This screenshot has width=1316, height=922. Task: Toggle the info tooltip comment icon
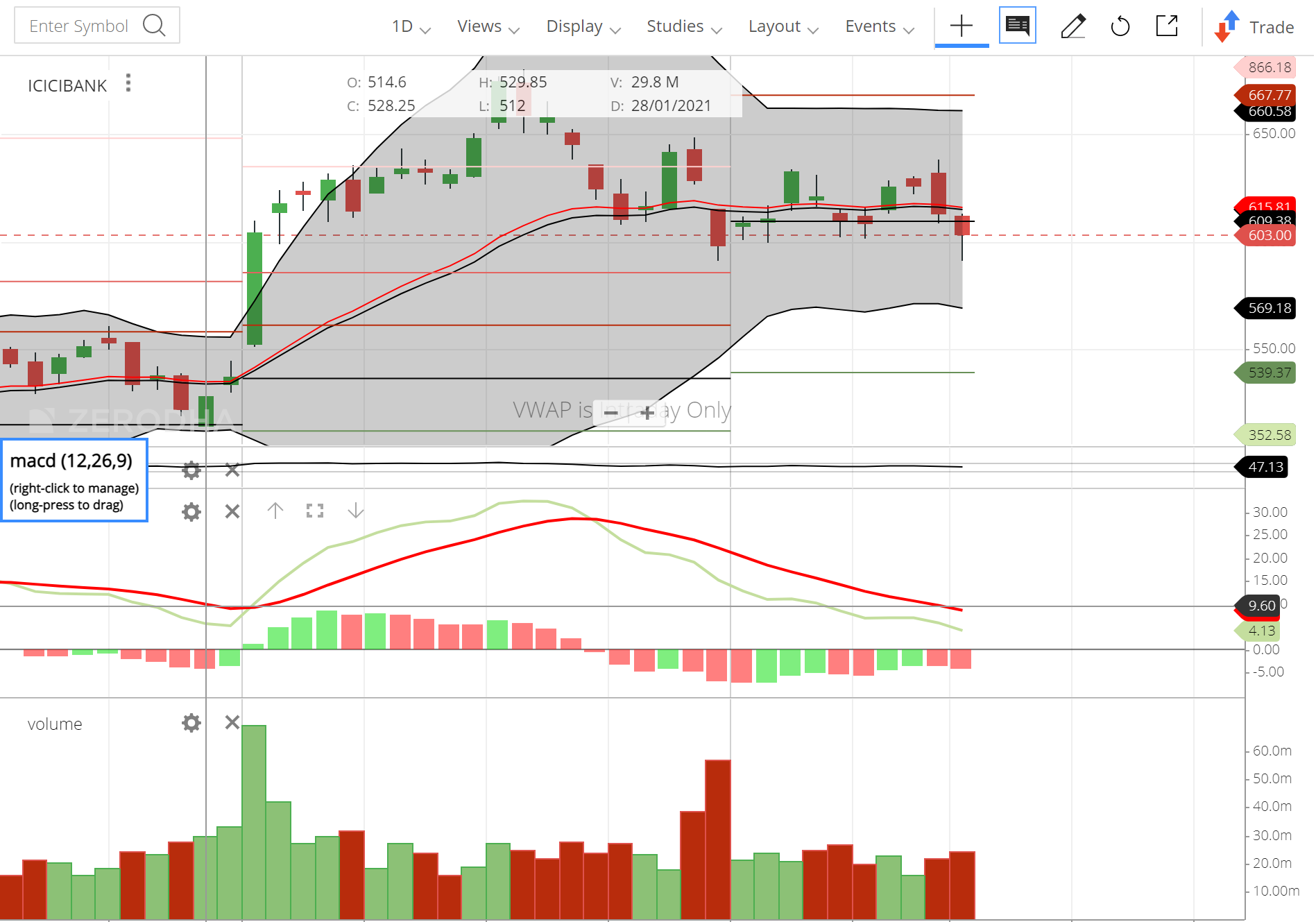pos(1018,26)
